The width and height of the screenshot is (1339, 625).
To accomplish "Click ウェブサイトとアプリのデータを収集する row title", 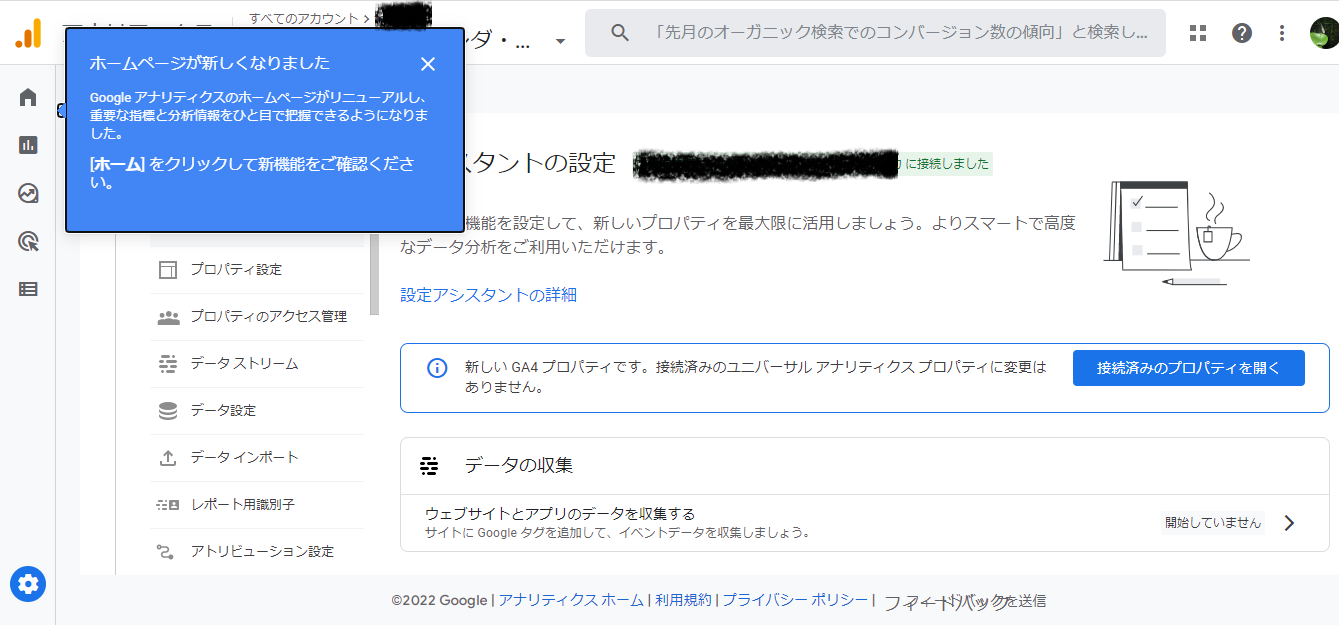I will coord(560,513).
